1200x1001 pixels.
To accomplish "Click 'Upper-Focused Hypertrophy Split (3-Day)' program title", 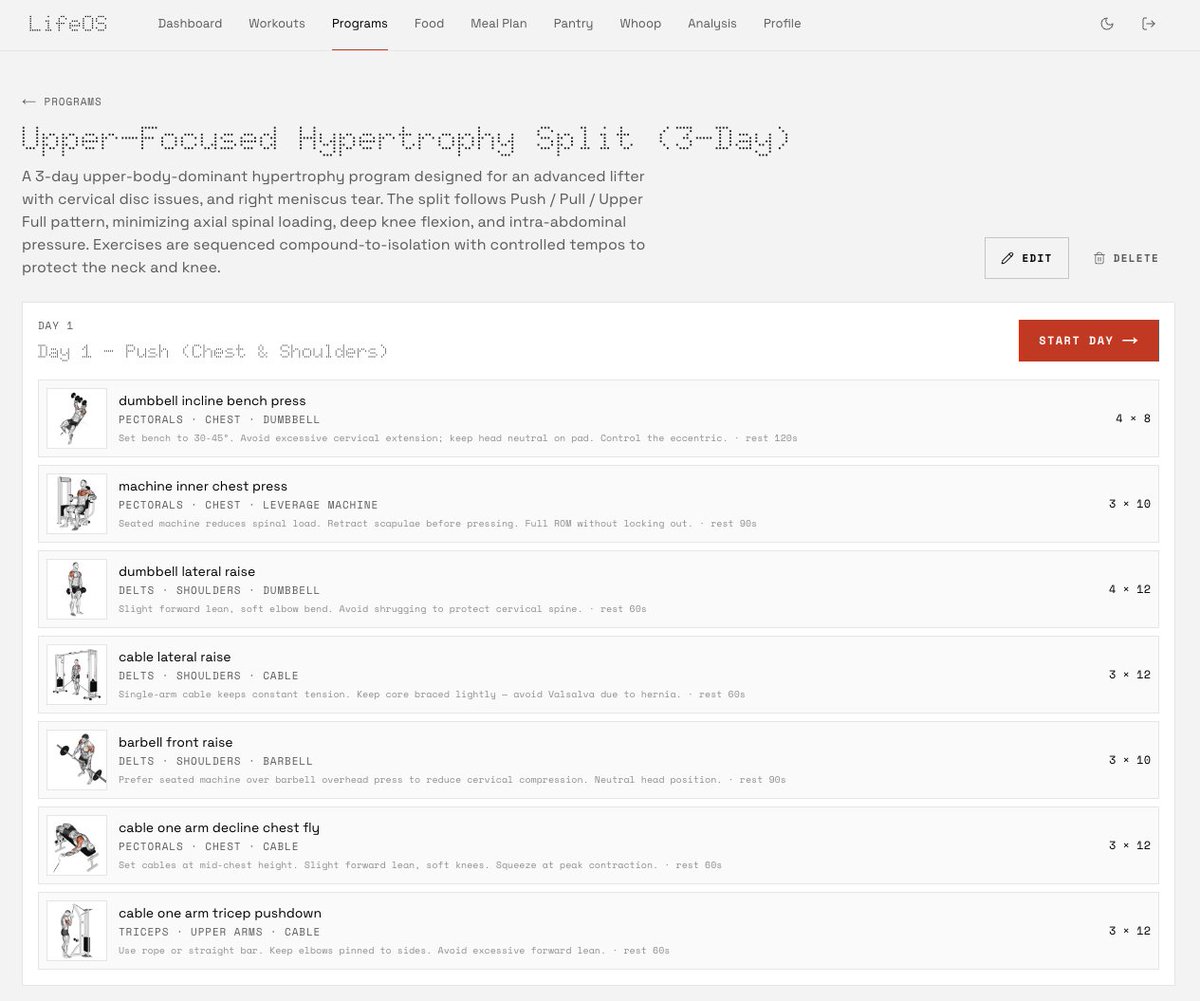I will 406,139.
